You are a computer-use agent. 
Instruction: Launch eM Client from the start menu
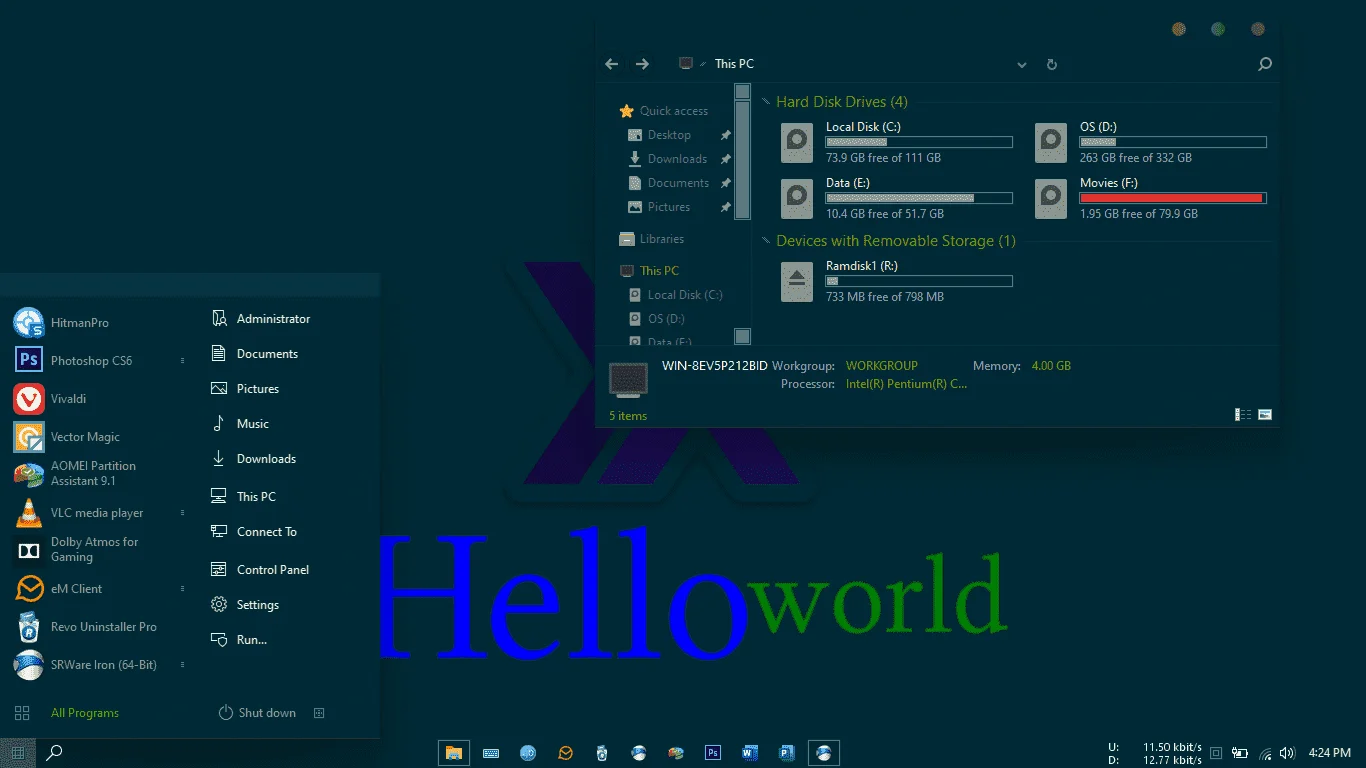[58, 589]
